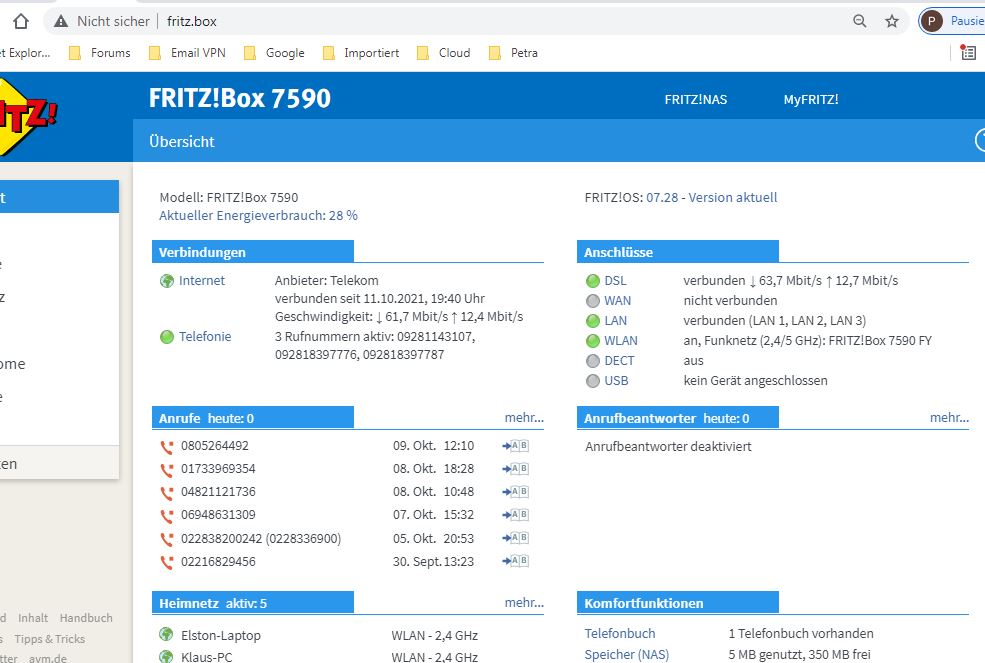Add 0805264492 to phonebook via its icon
The width and height of the screenshot is (985, 663).
click(515, 446)
